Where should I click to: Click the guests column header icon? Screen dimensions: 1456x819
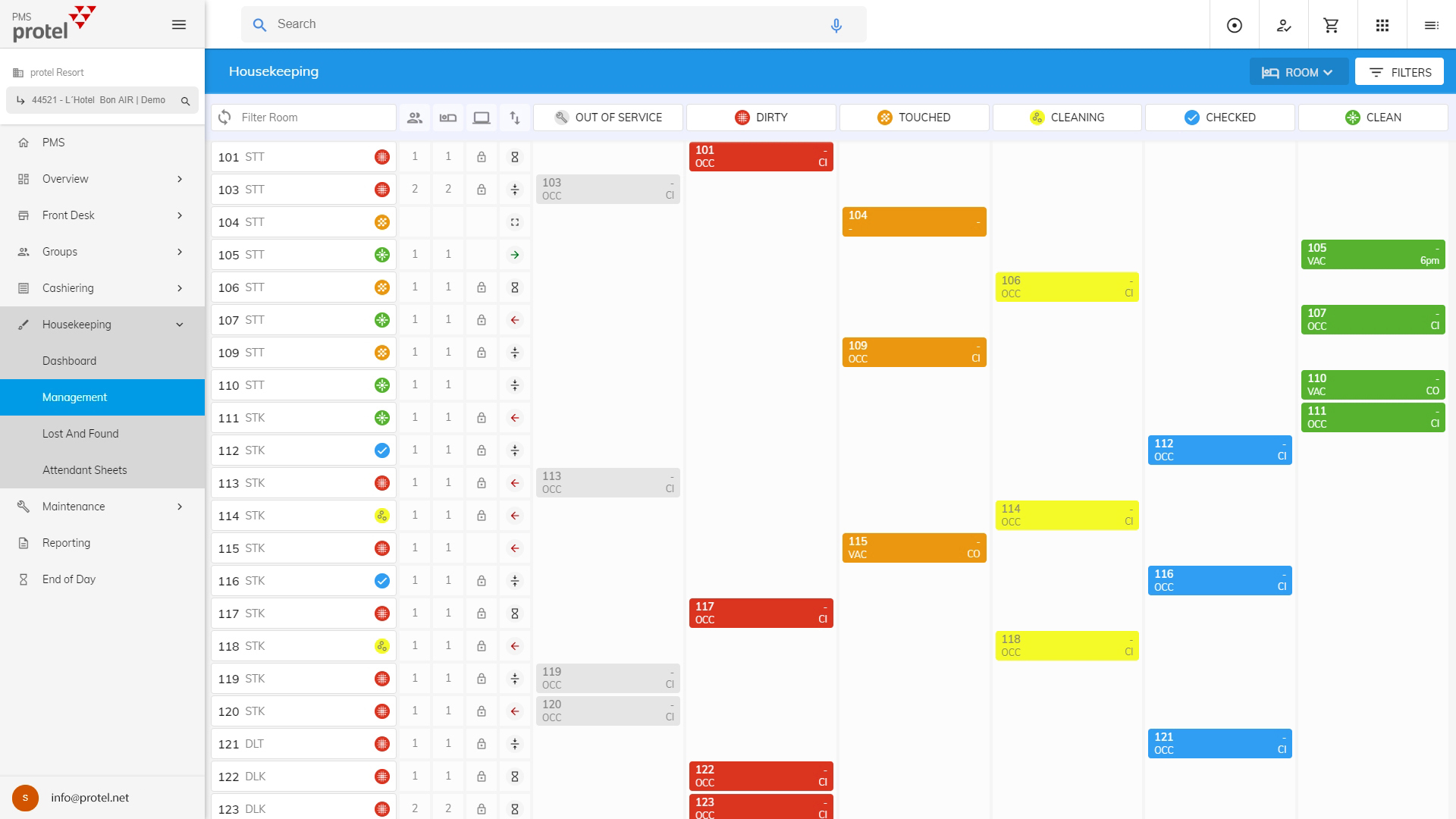(x=415, y=118)
